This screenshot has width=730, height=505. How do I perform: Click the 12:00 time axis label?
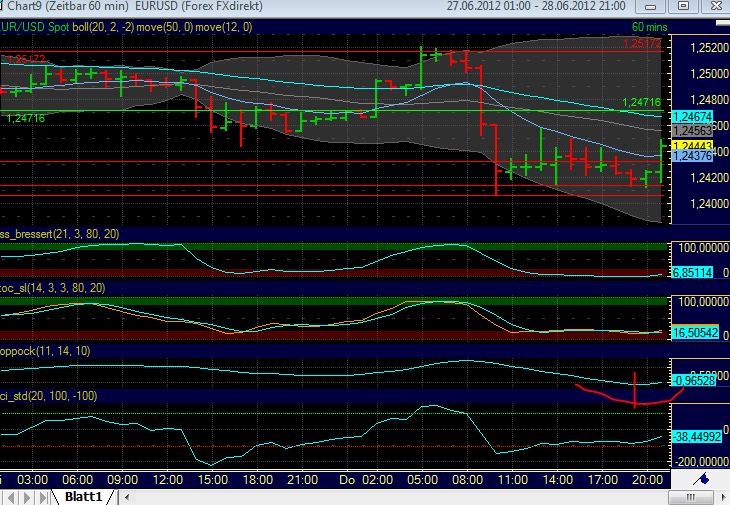tap(168, 480)
